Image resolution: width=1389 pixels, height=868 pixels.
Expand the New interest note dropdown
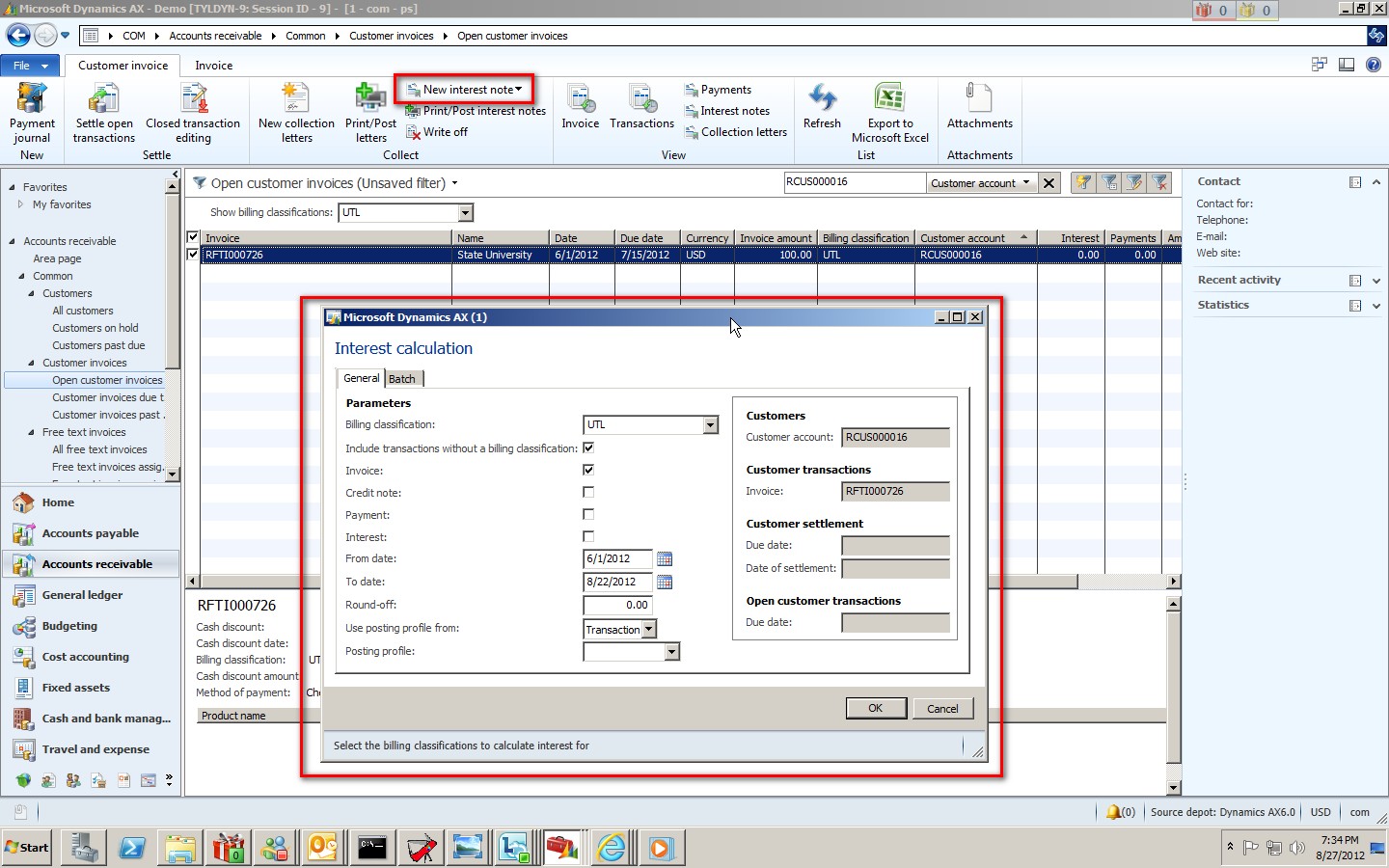(x=519, y=90)
